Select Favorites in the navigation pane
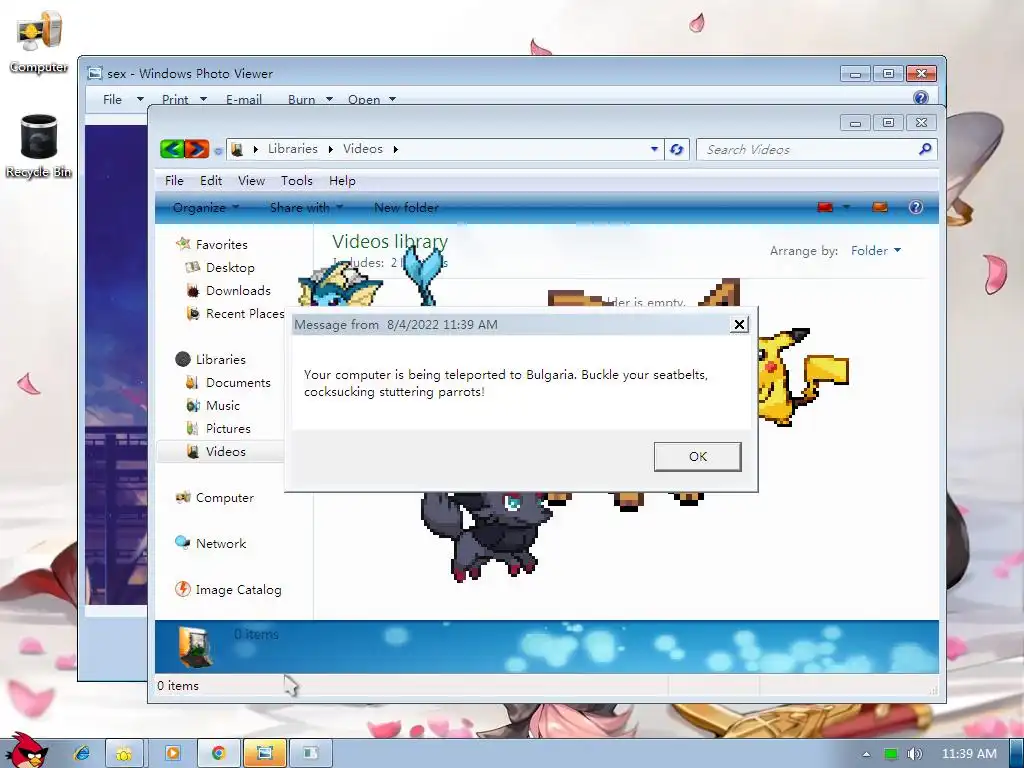 pyautogui.click(x=212, y=244)
